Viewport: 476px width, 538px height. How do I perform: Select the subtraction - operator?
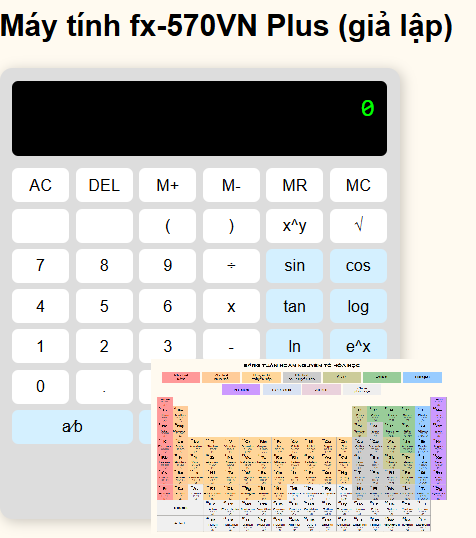(x=231, y=344)
